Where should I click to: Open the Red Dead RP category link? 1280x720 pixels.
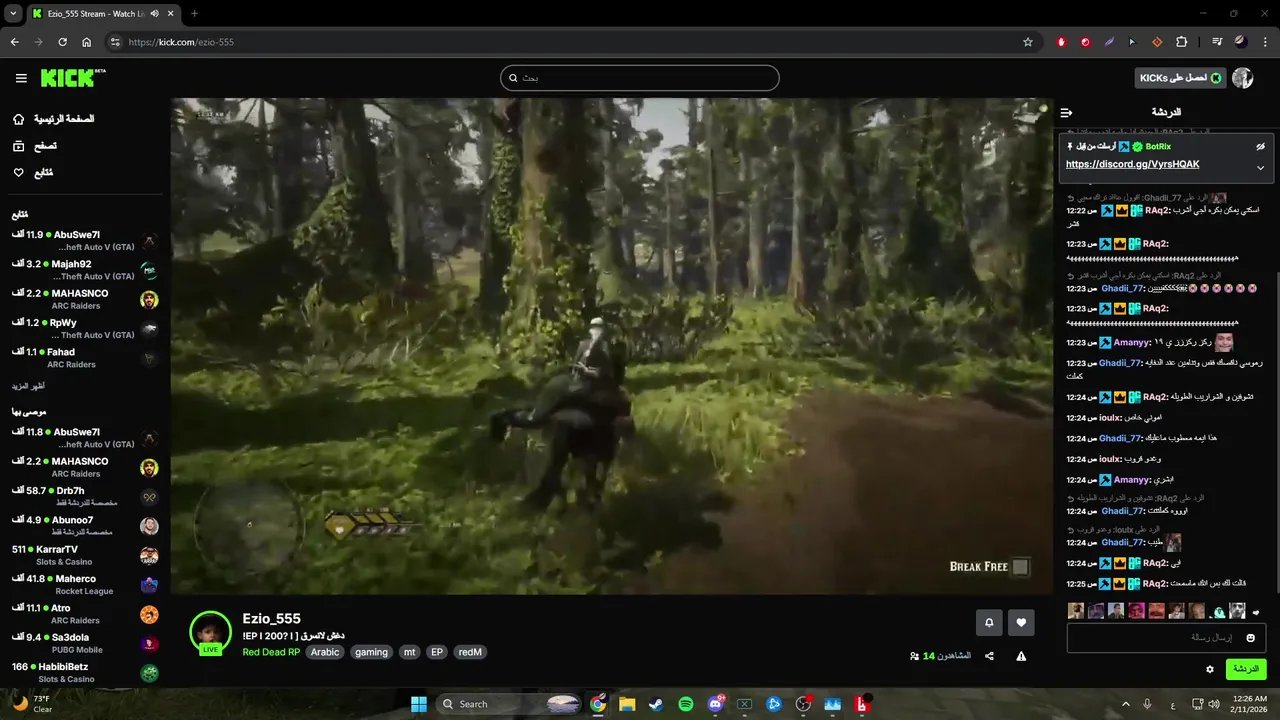click(271, 652)
